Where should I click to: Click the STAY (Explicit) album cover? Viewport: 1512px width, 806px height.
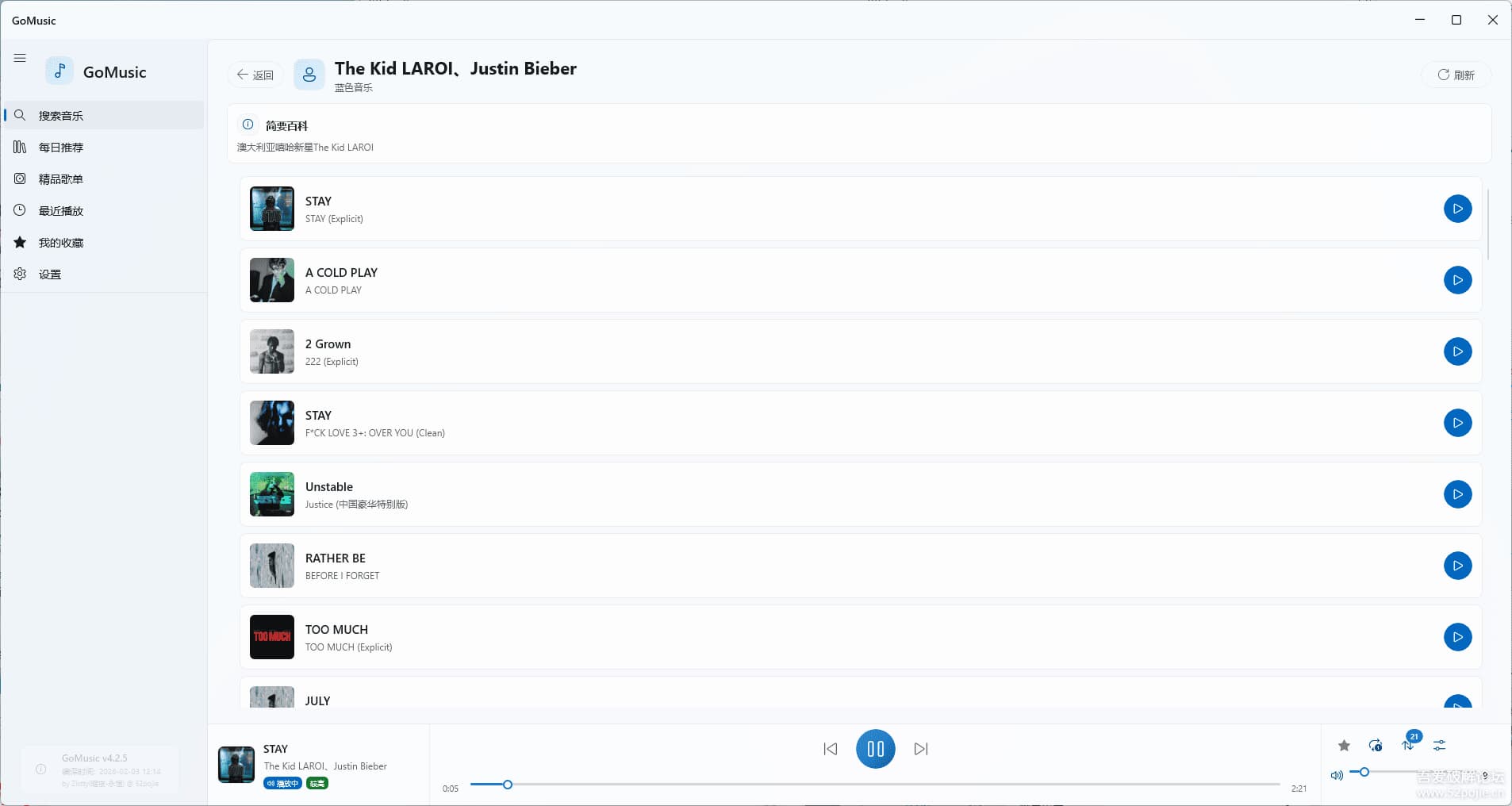click(x=272, y=209)
